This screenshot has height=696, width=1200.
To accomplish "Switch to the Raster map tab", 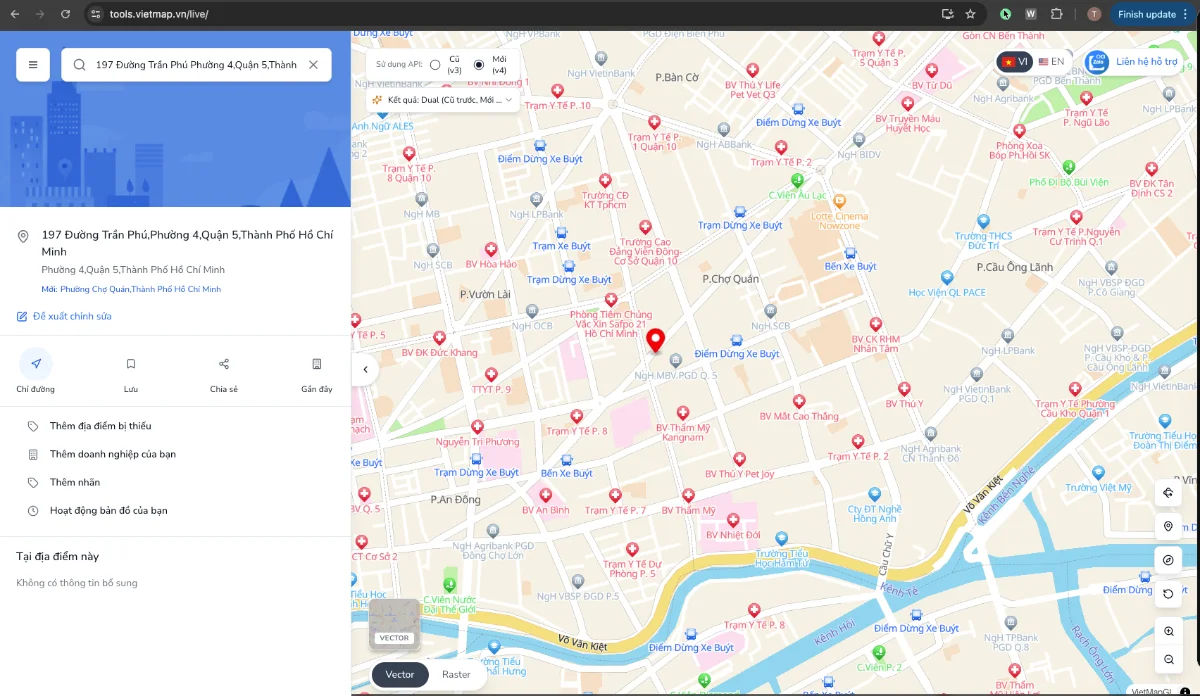I will 456,674.
